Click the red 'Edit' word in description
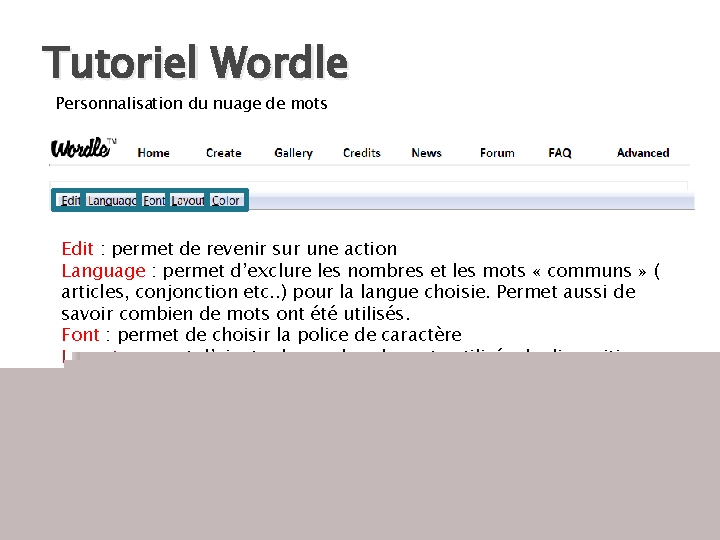The height and width of the screenshot is (540, 720). [x=78, y=248]
